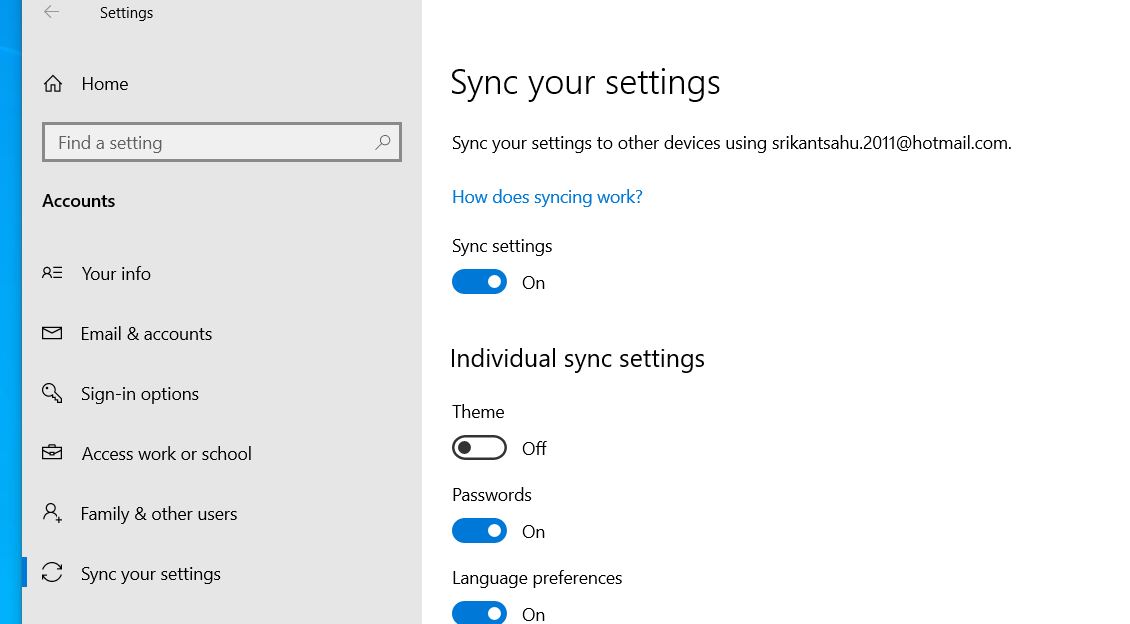Select 'Email & accounts' text in sidebar
Screen dimensions: 1130x624
[146, 333]
